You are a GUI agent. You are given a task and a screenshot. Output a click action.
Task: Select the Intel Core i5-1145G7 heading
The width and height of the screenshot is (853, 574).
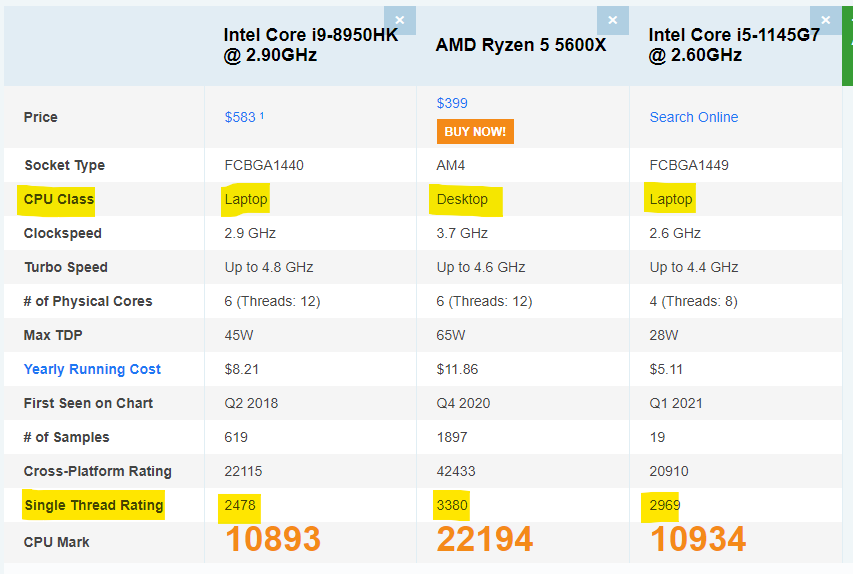[x=733, y=46]
